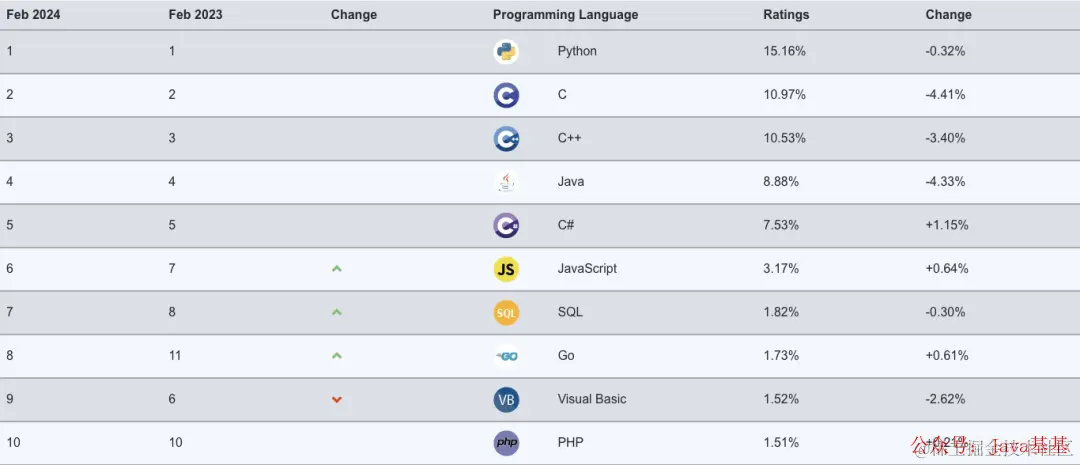Viewport: 1080px width, 465px height.
Task: Click green up arrow in SQL row
Action: [x=337, y=312]
